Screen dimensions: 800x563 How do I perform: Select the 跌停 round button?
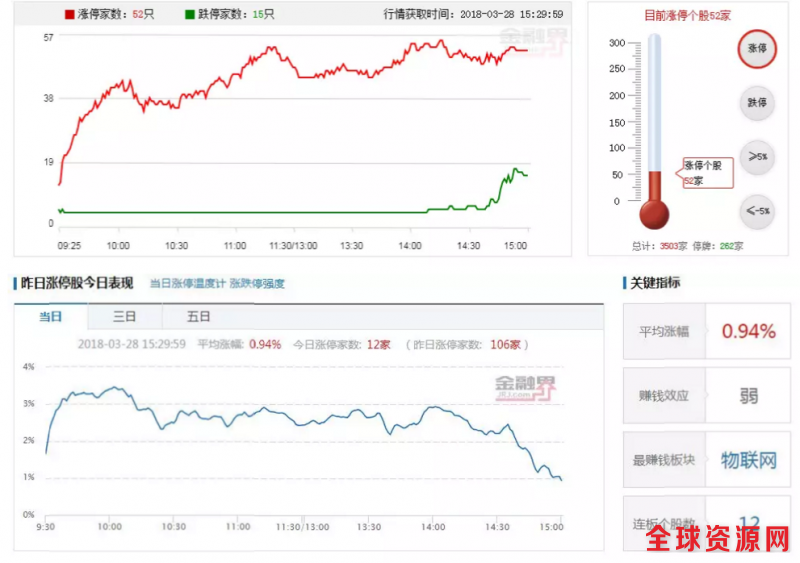pyautogui.click(x=757, y=103)
